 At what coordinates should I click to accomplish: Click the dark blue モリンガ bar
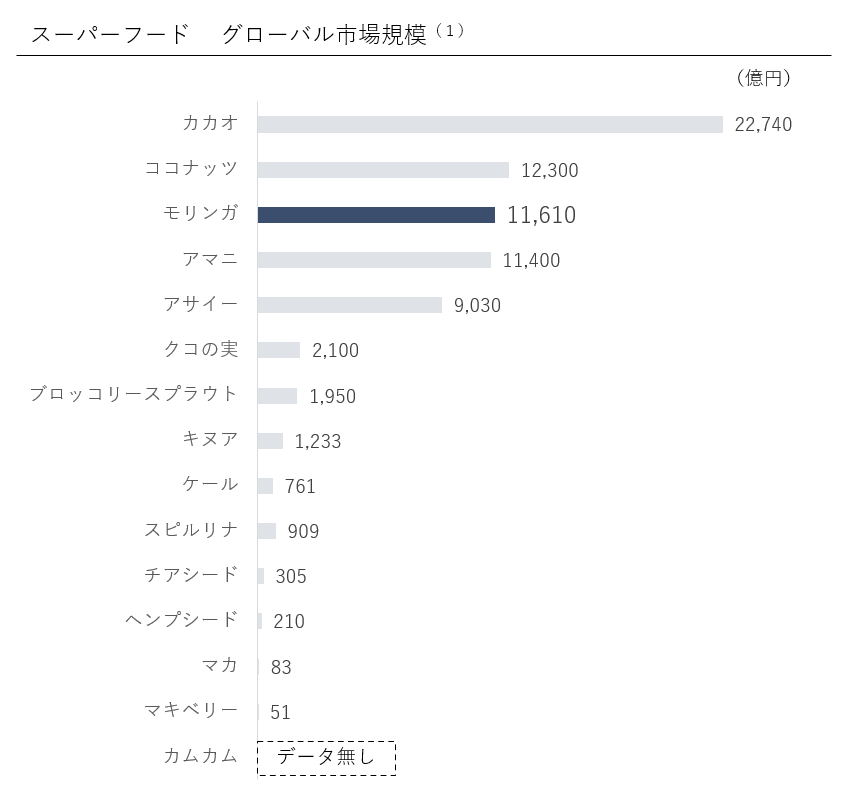click(x=376, y=215)
